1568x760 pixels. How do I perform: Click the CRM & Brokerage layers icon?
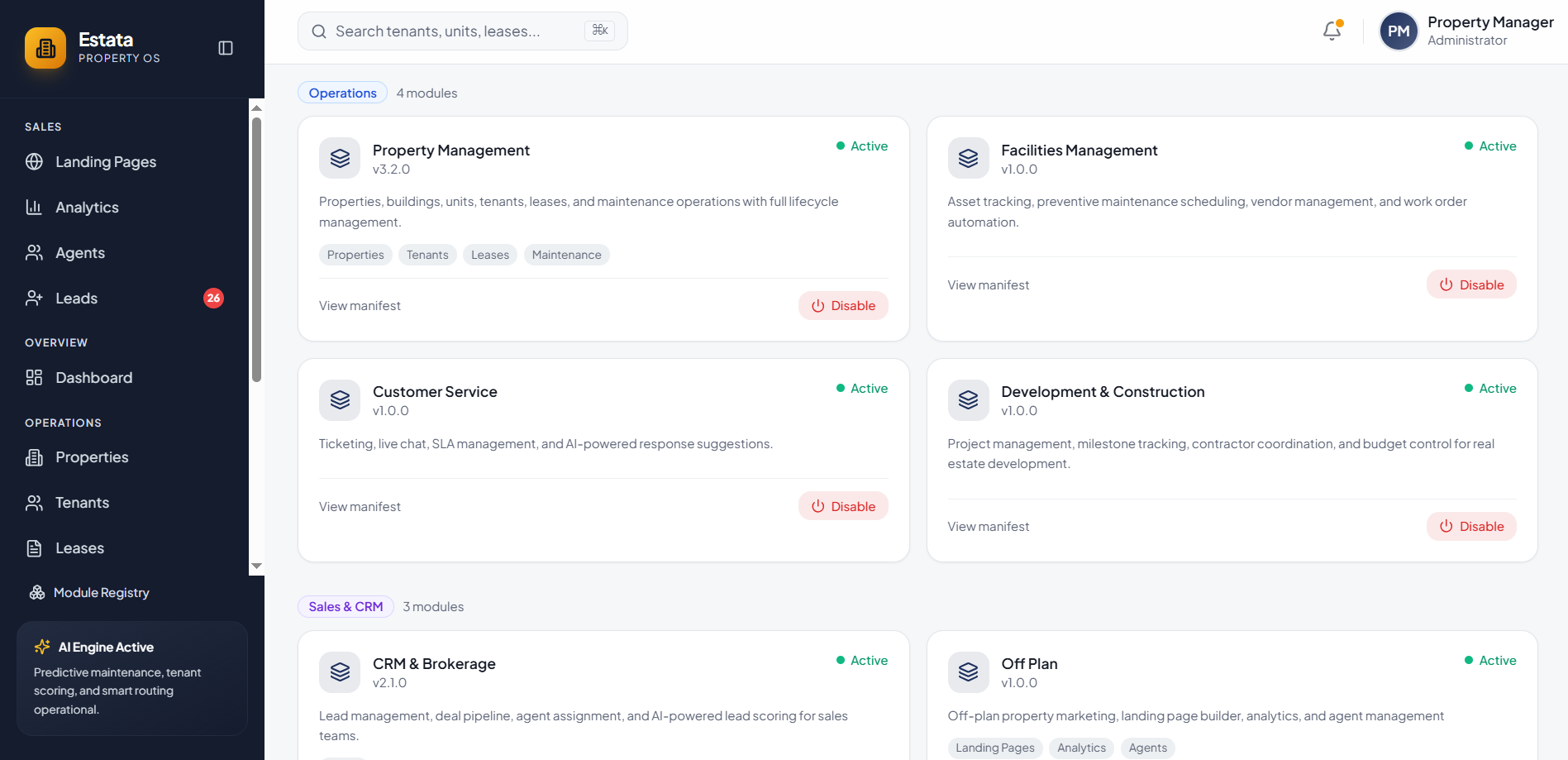pyautogui.click(x=340, y=672)
